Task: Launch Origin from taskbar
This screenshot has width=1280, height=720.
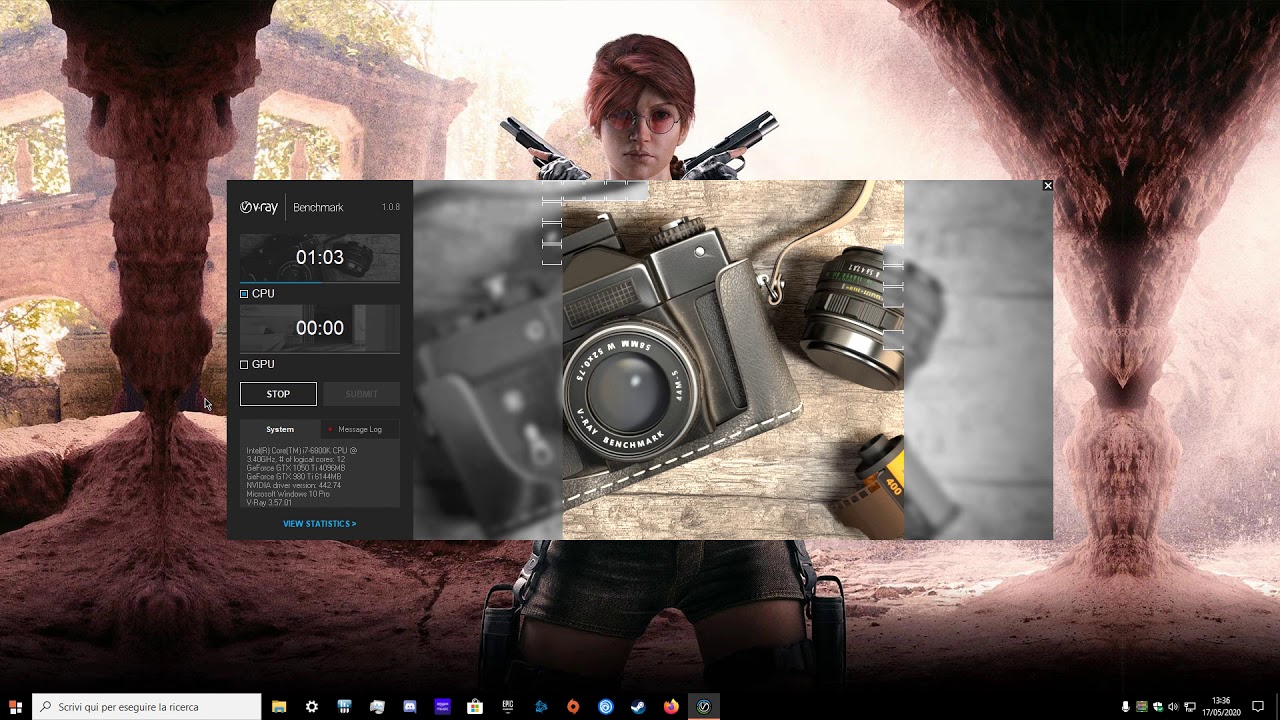Action: [x=573, y=707]
